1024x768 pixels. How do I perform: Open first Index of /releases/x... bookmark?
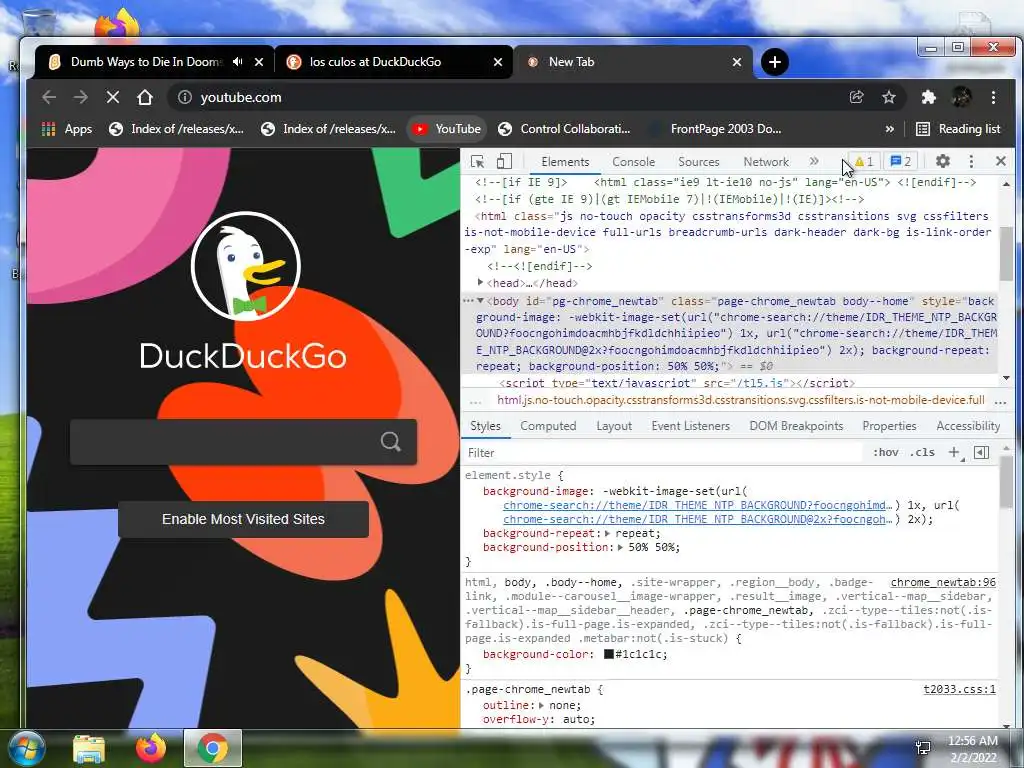[x=176, y=129]
